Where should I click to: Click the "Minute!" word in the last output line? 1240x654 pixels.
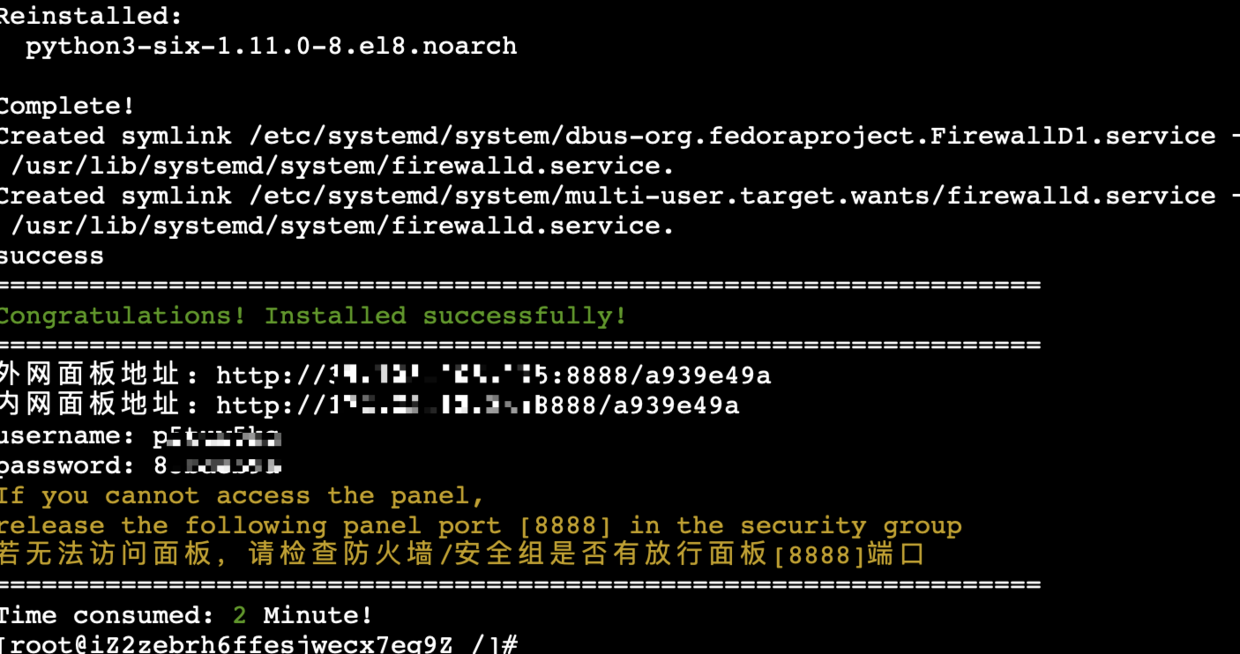tap(317, 616)
